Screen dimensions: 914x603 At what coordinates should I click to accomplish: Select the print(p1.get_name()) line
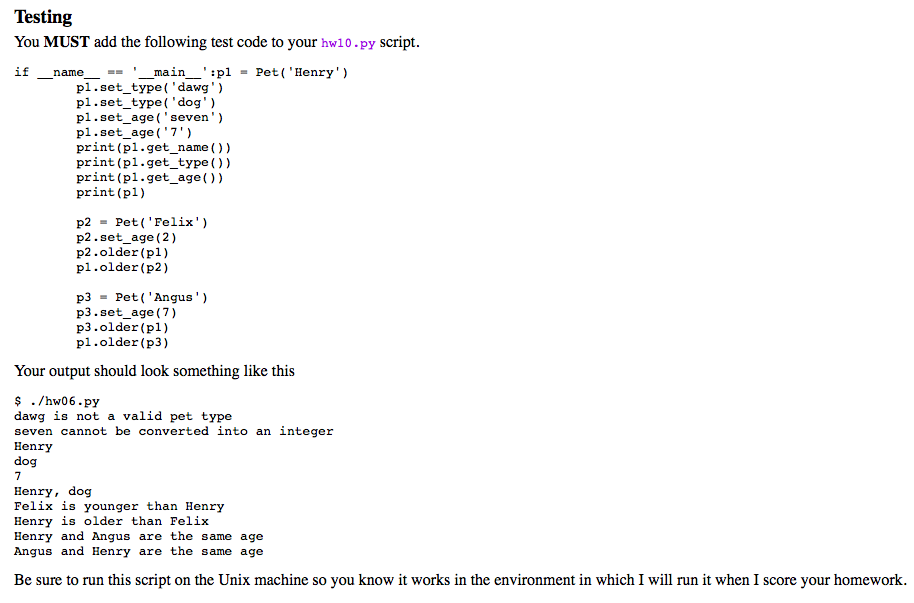153,147
